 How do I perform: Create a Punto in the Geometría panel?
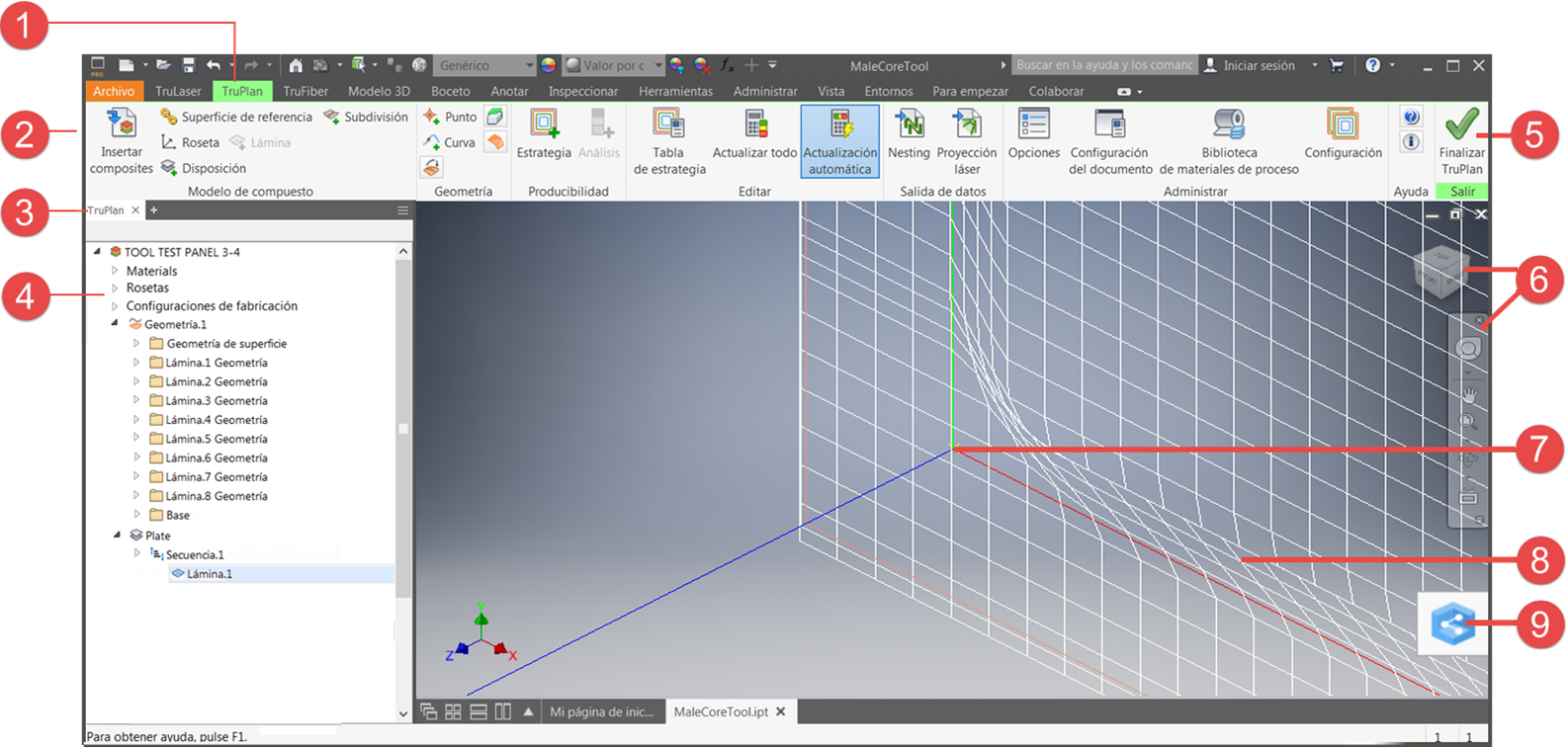pos(450,117)
